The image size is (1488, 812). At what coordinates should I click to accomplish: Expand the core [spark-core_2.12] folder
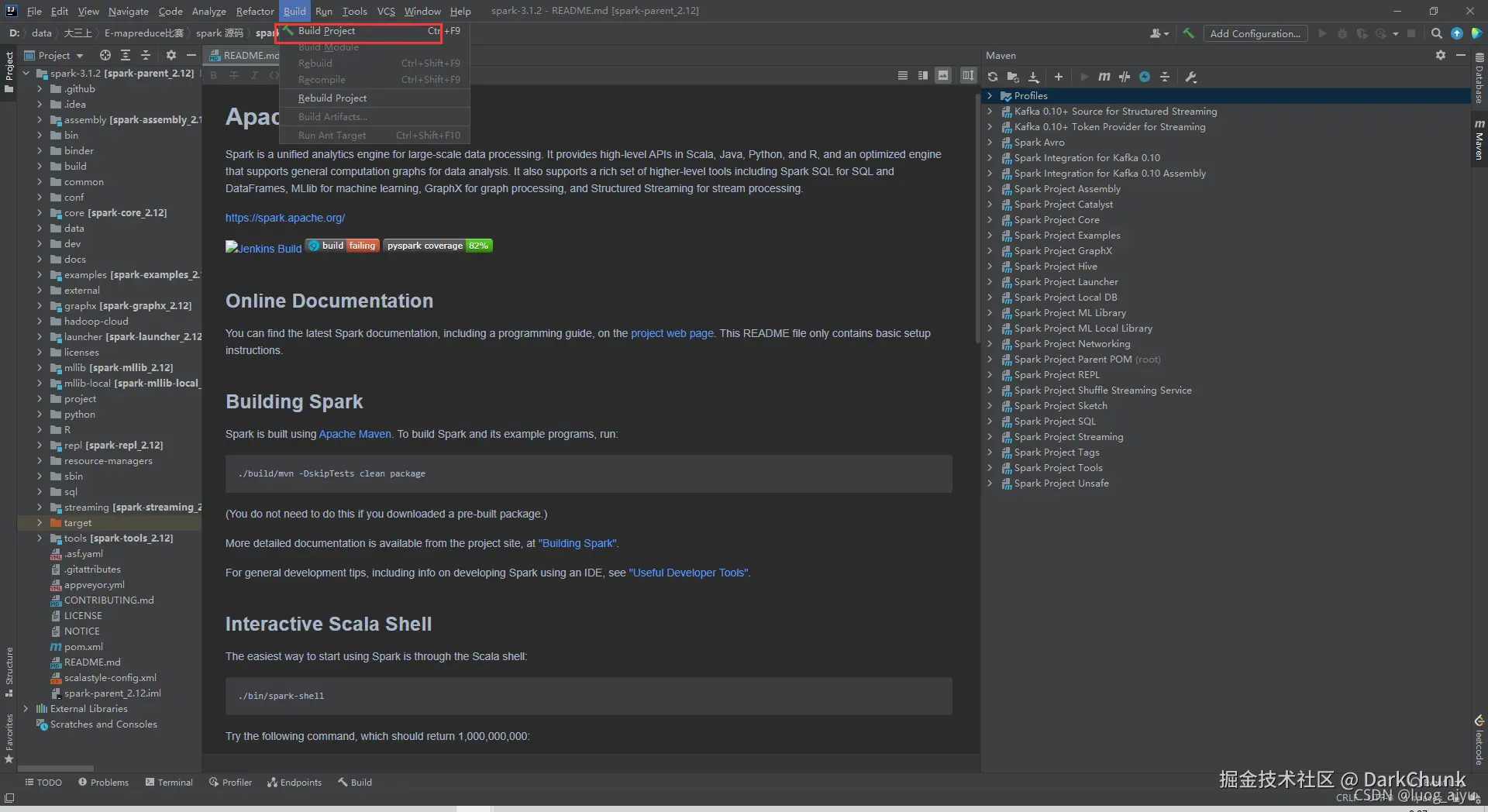pyautogui.click(x=40, y=213)
